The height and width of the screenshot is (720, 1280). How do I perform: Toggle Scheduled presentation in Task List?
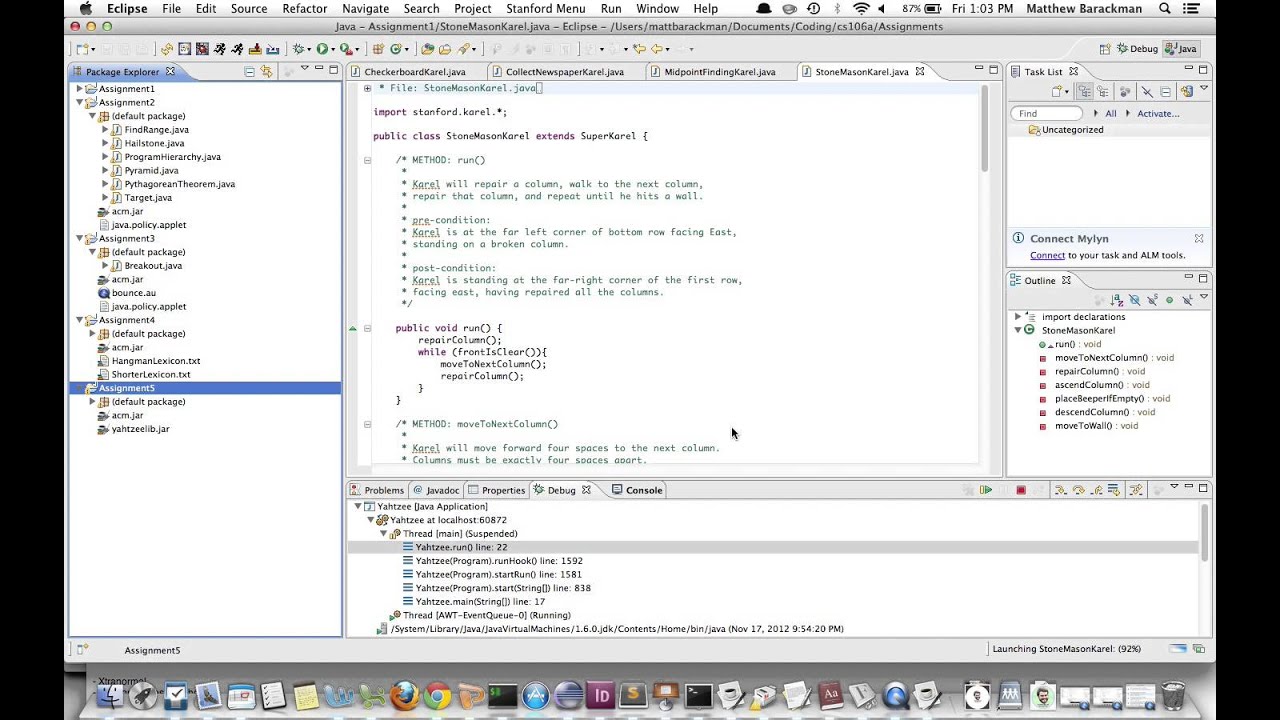coord(1103,91)
